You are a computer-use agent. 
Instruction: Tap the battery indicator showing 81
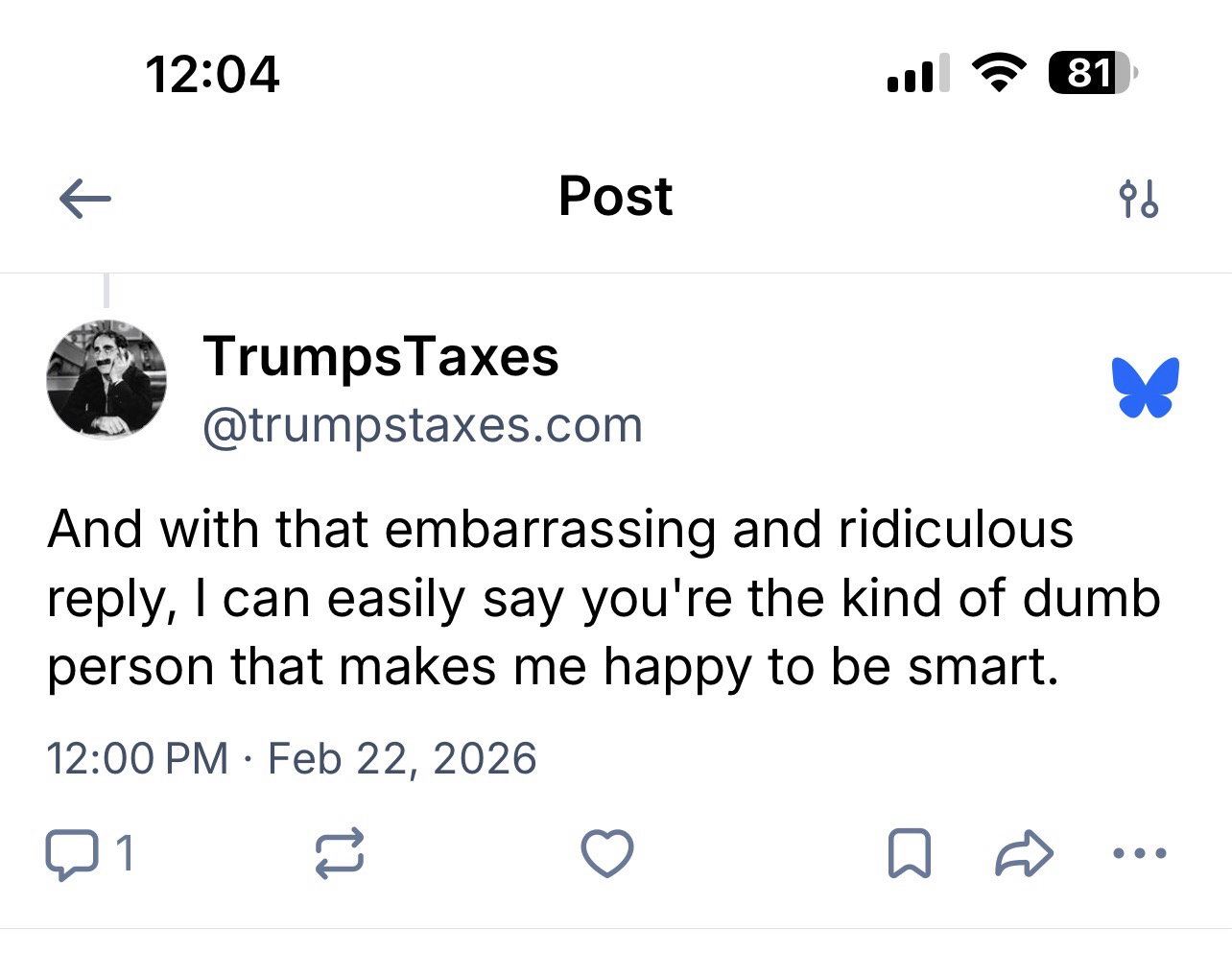pyautogui.click(x=1090, y=73)
